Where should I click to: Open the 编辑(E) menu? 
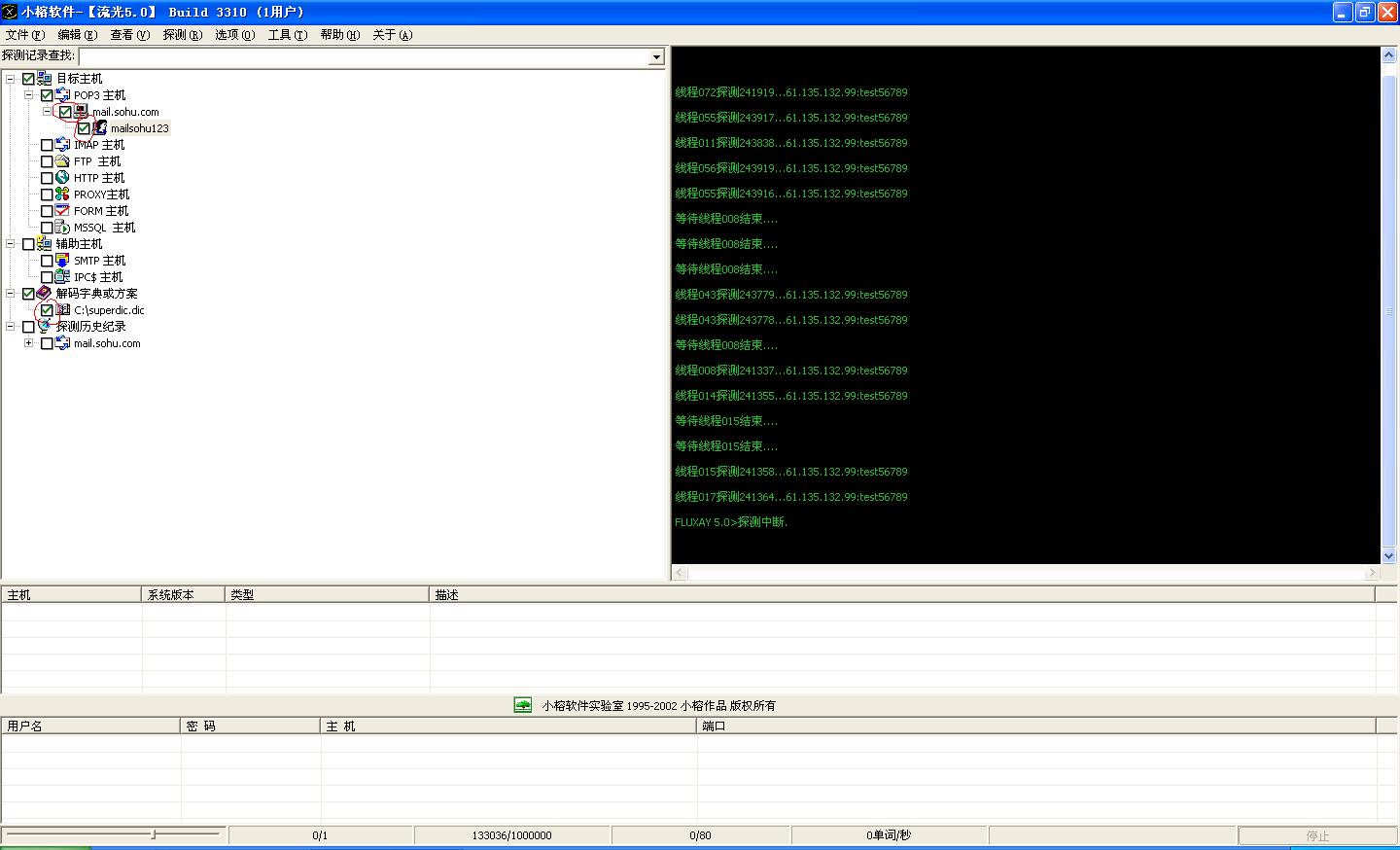click(x=77, y=35)
